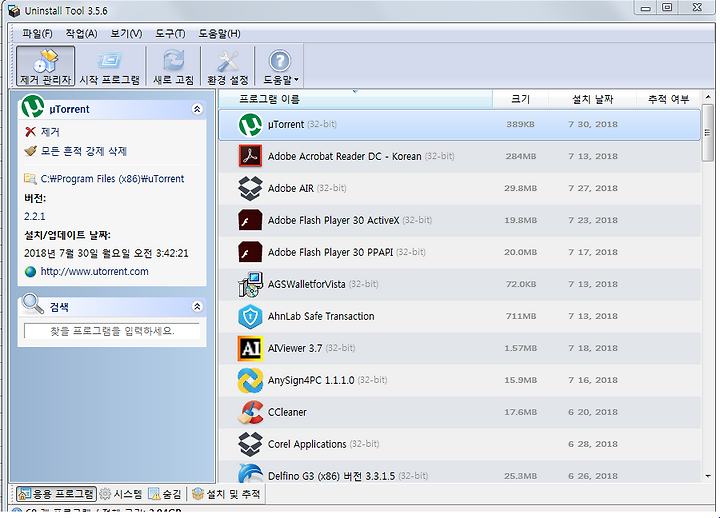Open the 제거 관리자 (Uninstaller) toolbar icon

(x=45, y=66)
